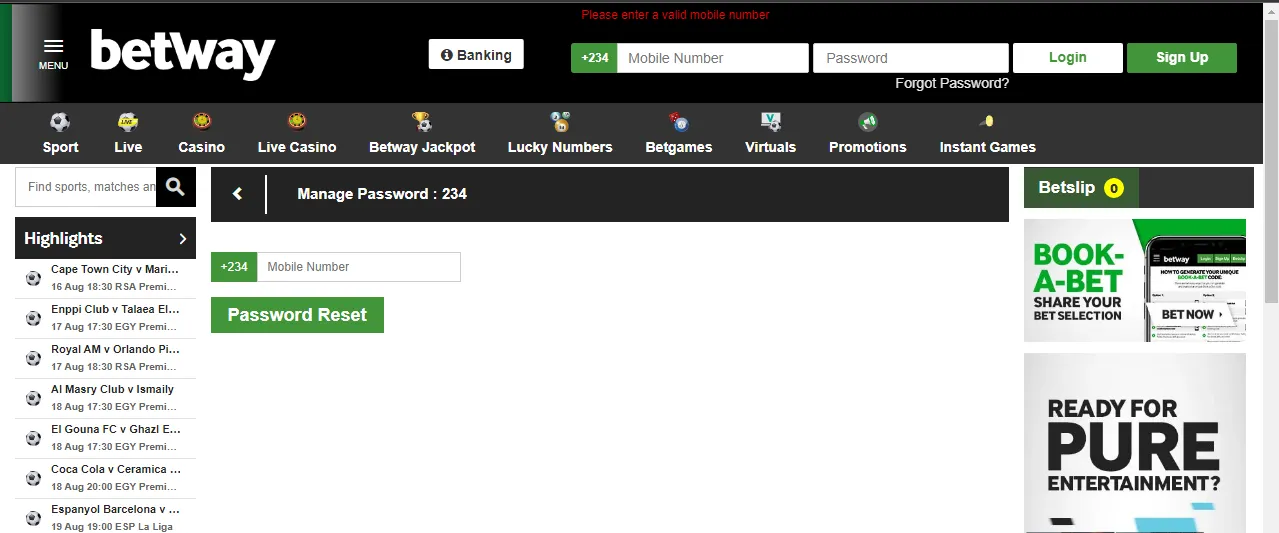Click the Find sports search field
Screen dimensions: 1279x533
(x=86, y=187)
